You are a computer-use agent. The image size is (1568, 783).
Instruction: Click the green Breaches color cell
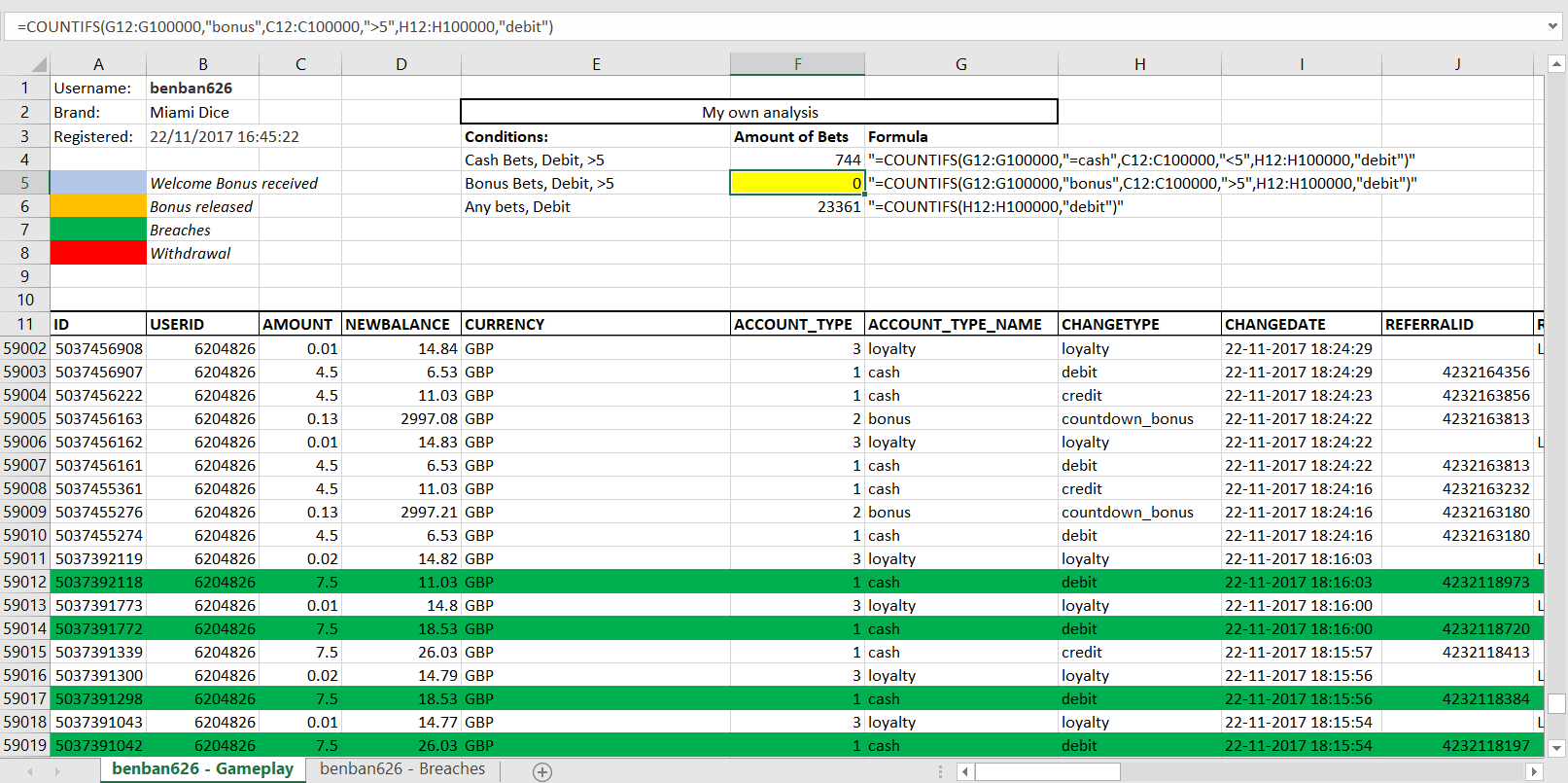(98, 230)
